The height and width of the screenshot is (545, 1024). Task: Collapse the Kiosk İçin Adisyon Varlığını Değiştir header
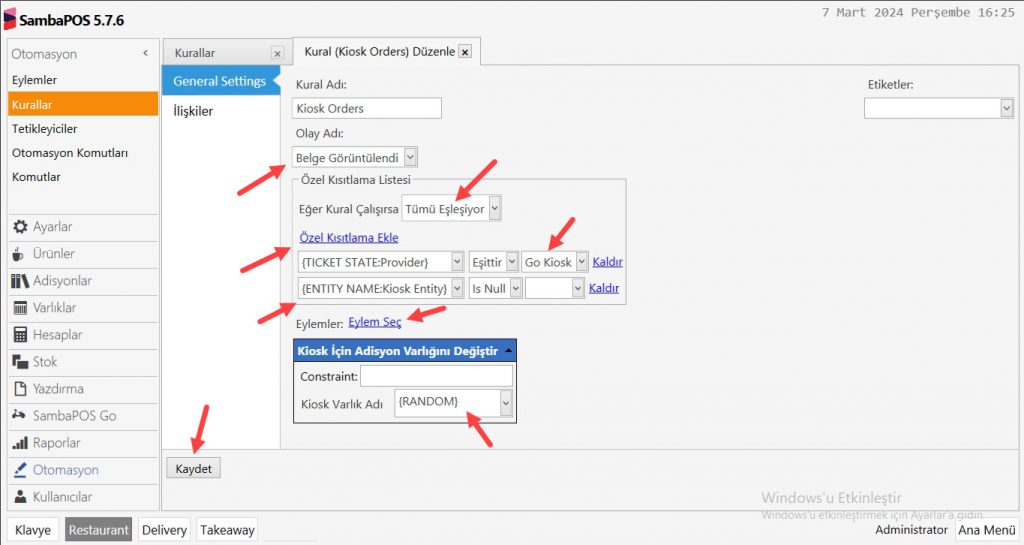(x=508, y=351)
